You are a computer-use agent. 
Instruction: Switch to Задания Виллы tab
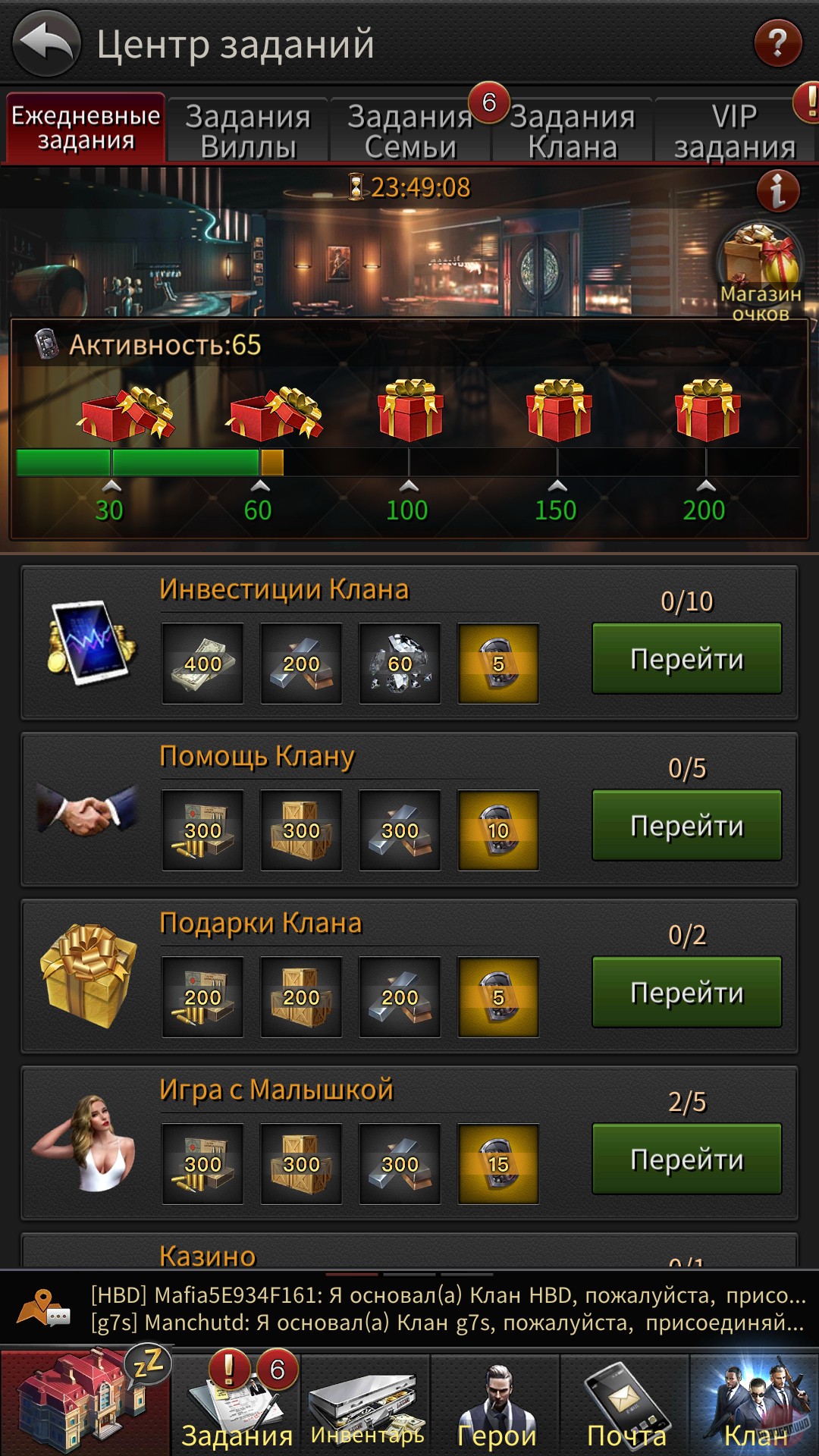[248, 130]
